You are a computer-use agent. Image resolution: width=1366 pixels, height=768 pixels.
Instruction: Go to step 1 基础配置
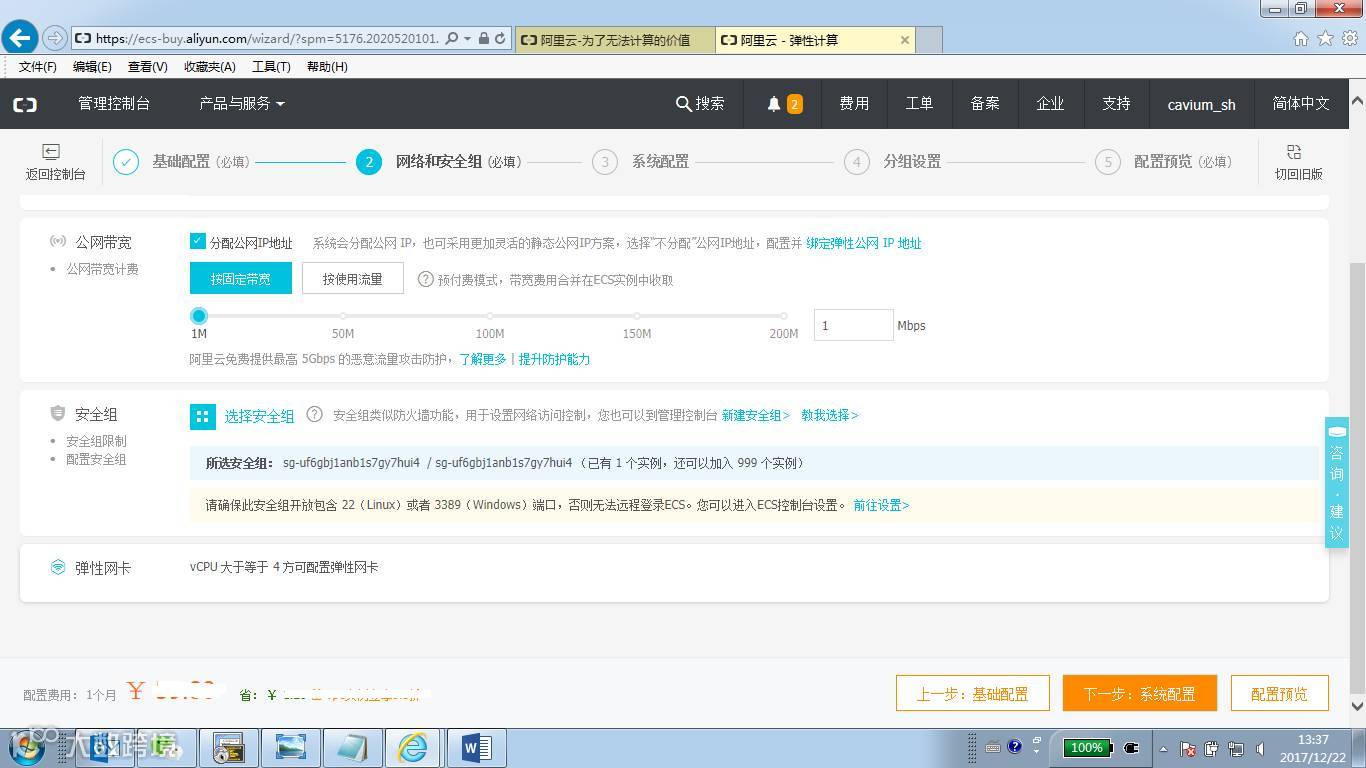click(181, 162)
